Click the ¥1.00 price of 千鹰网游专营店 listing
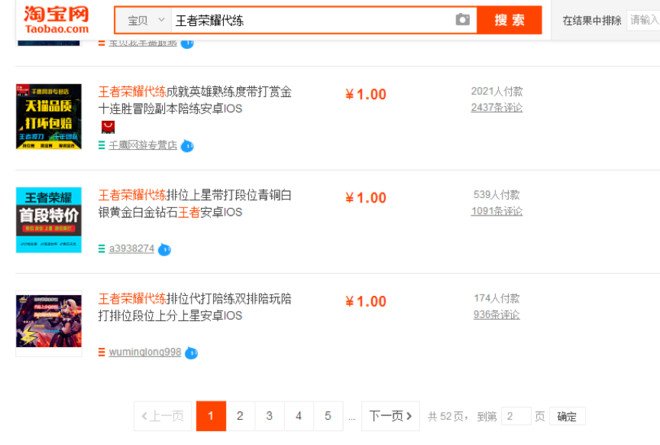 pyautogui.click(x=366, y=95)
